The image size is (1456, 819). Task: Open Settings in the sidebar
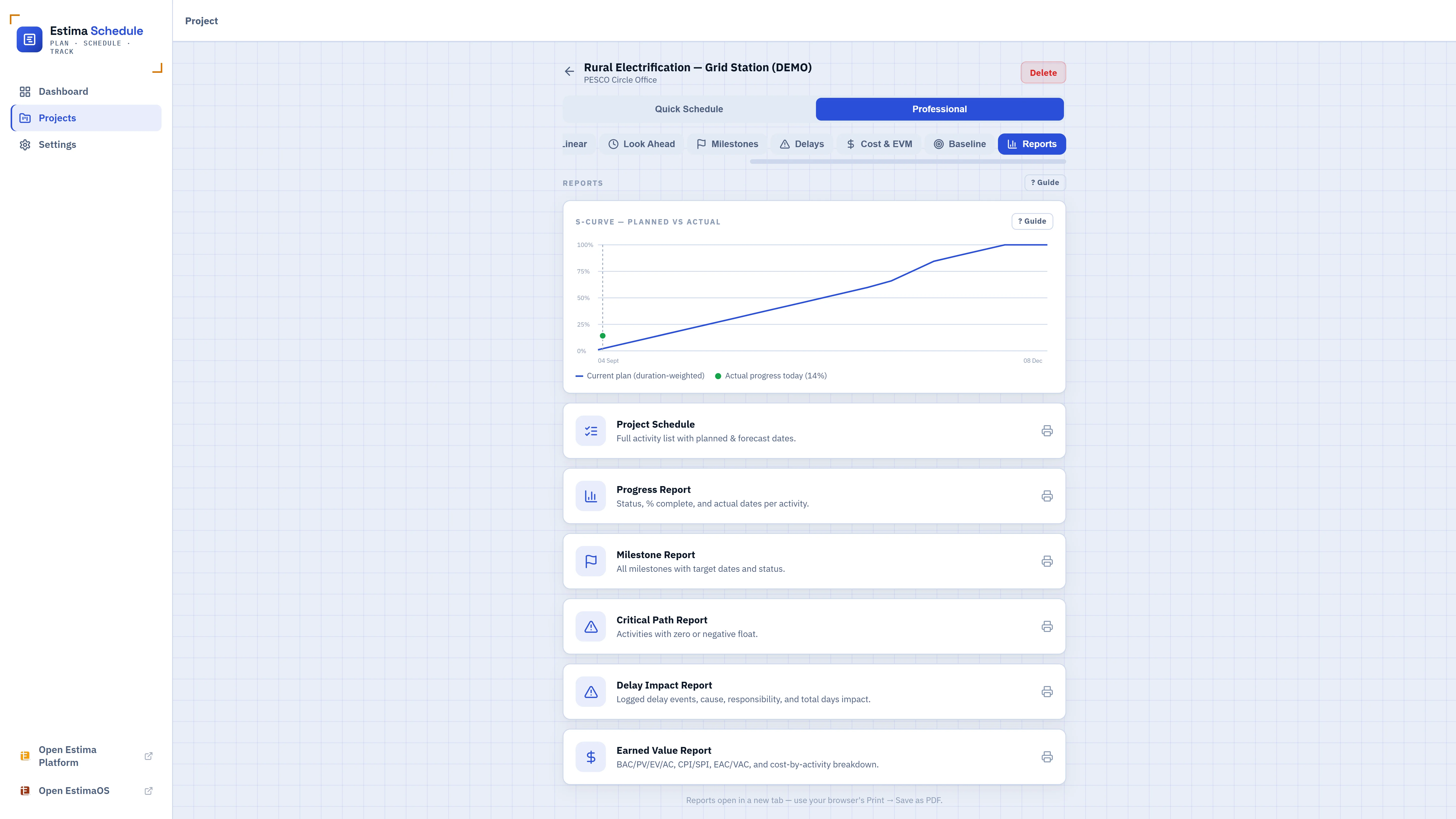[86, 145]
